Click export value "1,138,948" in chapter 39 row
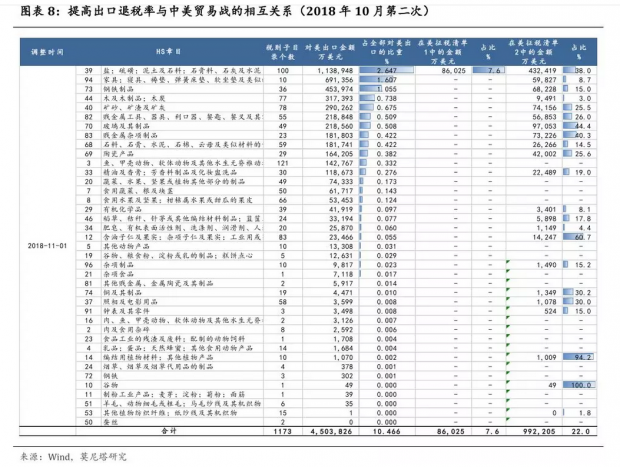 (335, 71)
